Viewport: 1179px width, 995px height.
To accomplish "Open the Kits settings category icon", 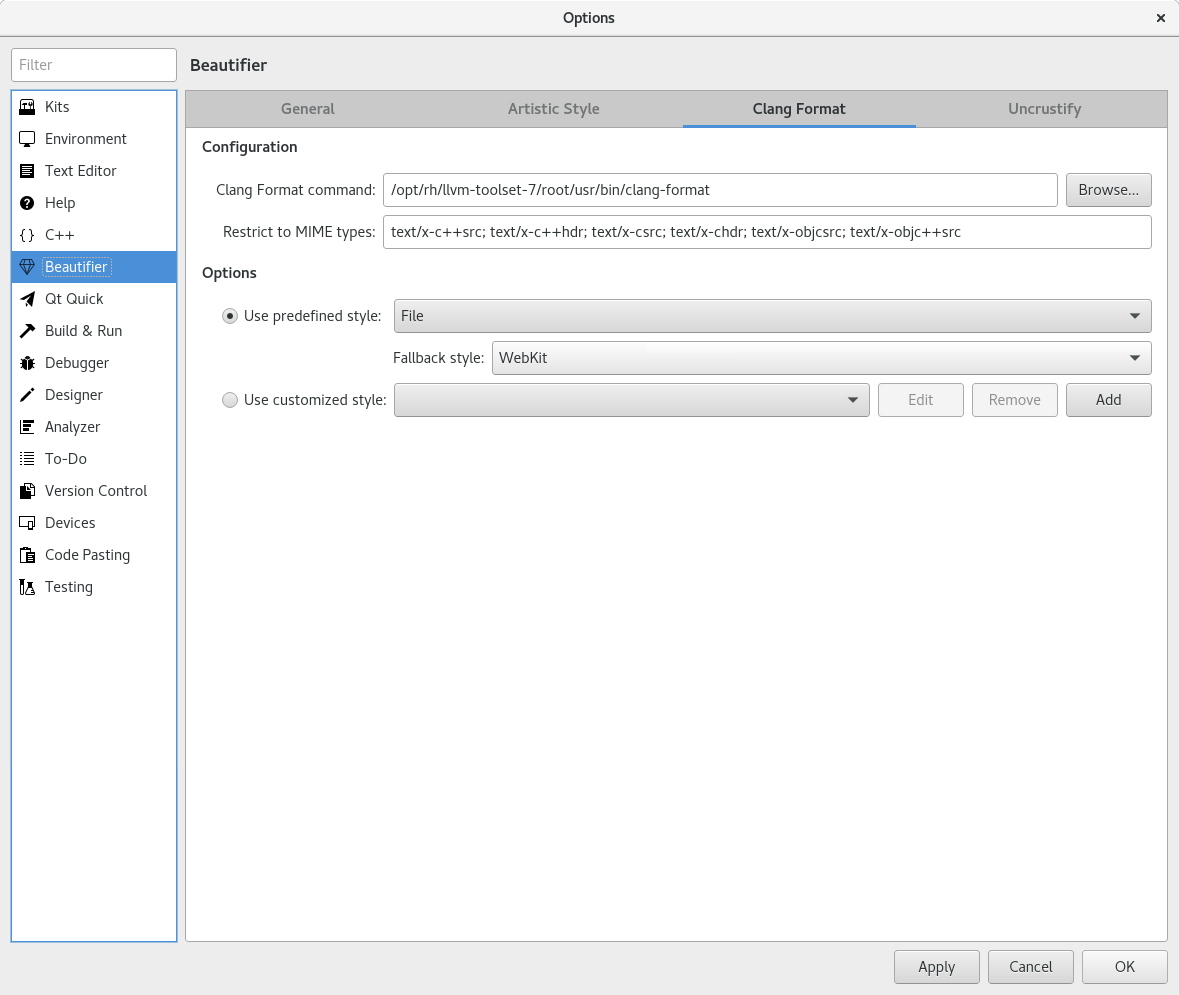I will pyautogui.click(x=27, y=107).
